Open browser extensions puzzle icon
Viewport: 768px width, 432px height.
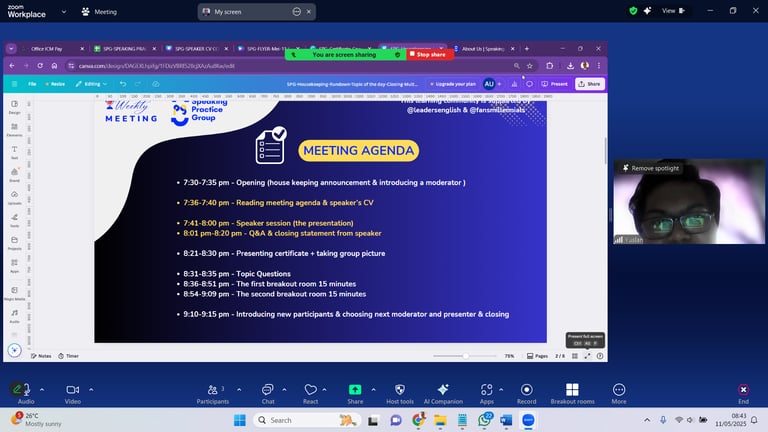click(x=550, y=66)
